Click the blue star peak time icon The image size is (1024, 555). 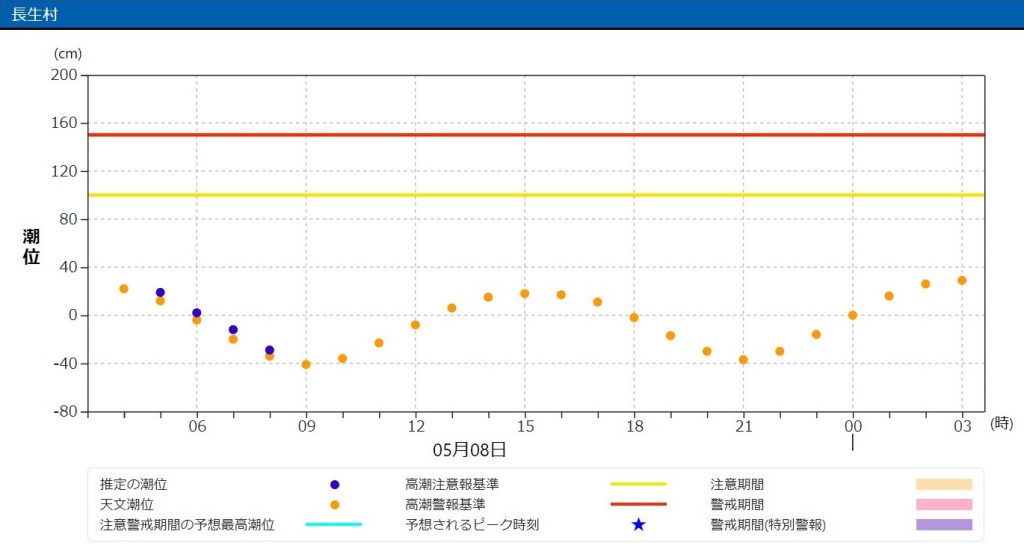click(x=639, y=524)
